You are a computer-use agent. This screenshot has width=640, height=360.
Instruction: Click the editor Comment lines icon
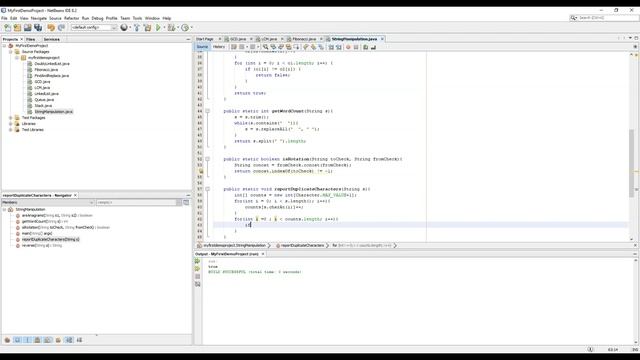[366, 47]
